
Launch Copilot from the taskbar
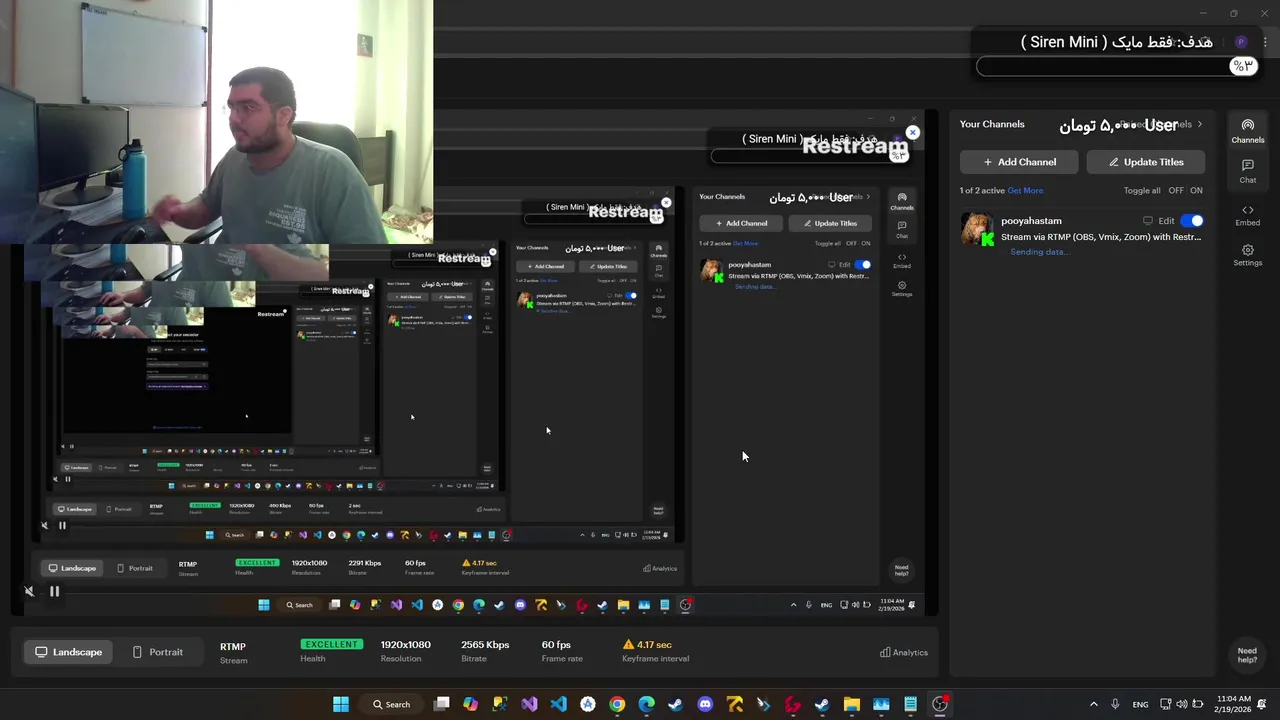coord(471,704)
